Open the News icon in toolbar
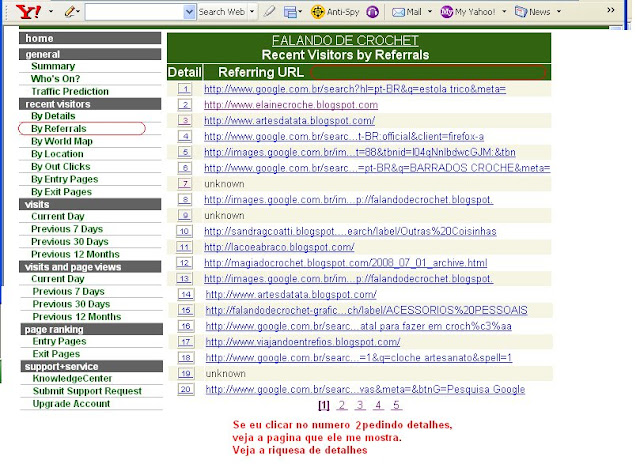640x464 pixels. [521, 12]
